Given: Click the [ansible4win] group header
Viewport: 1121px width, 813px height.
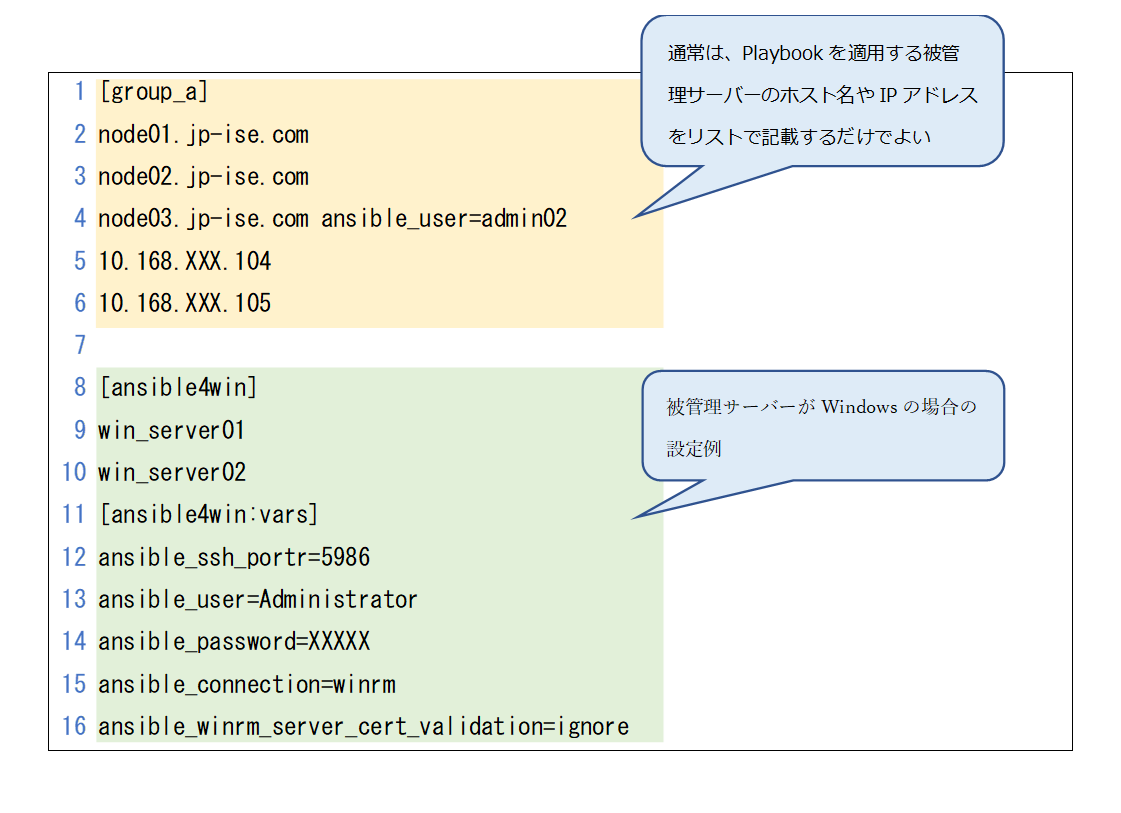Looking at the screenshot, I should pos(177,388).
